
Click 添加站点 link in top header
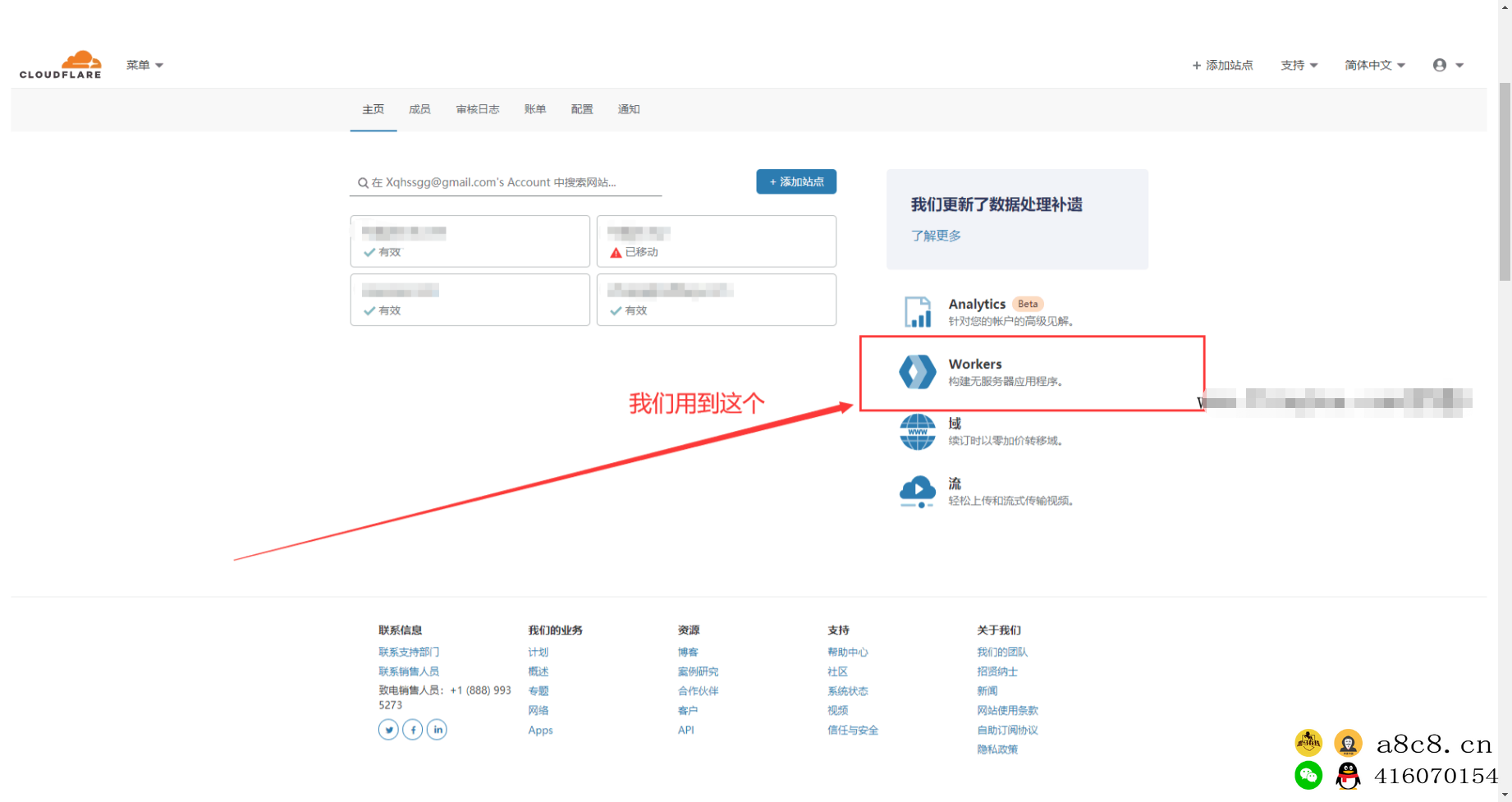point(1222,65)
